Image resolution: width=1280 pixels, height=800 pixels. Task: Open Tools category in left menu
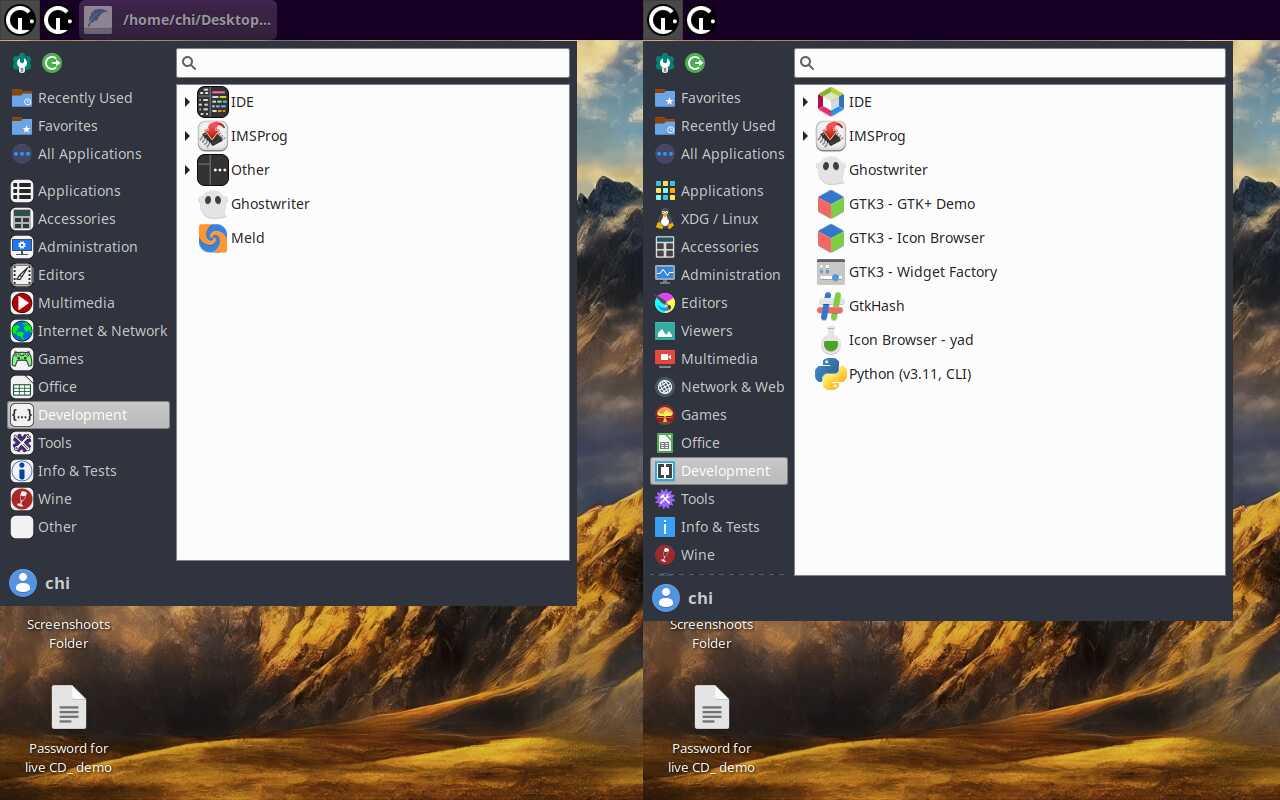(x=89, y=443)
